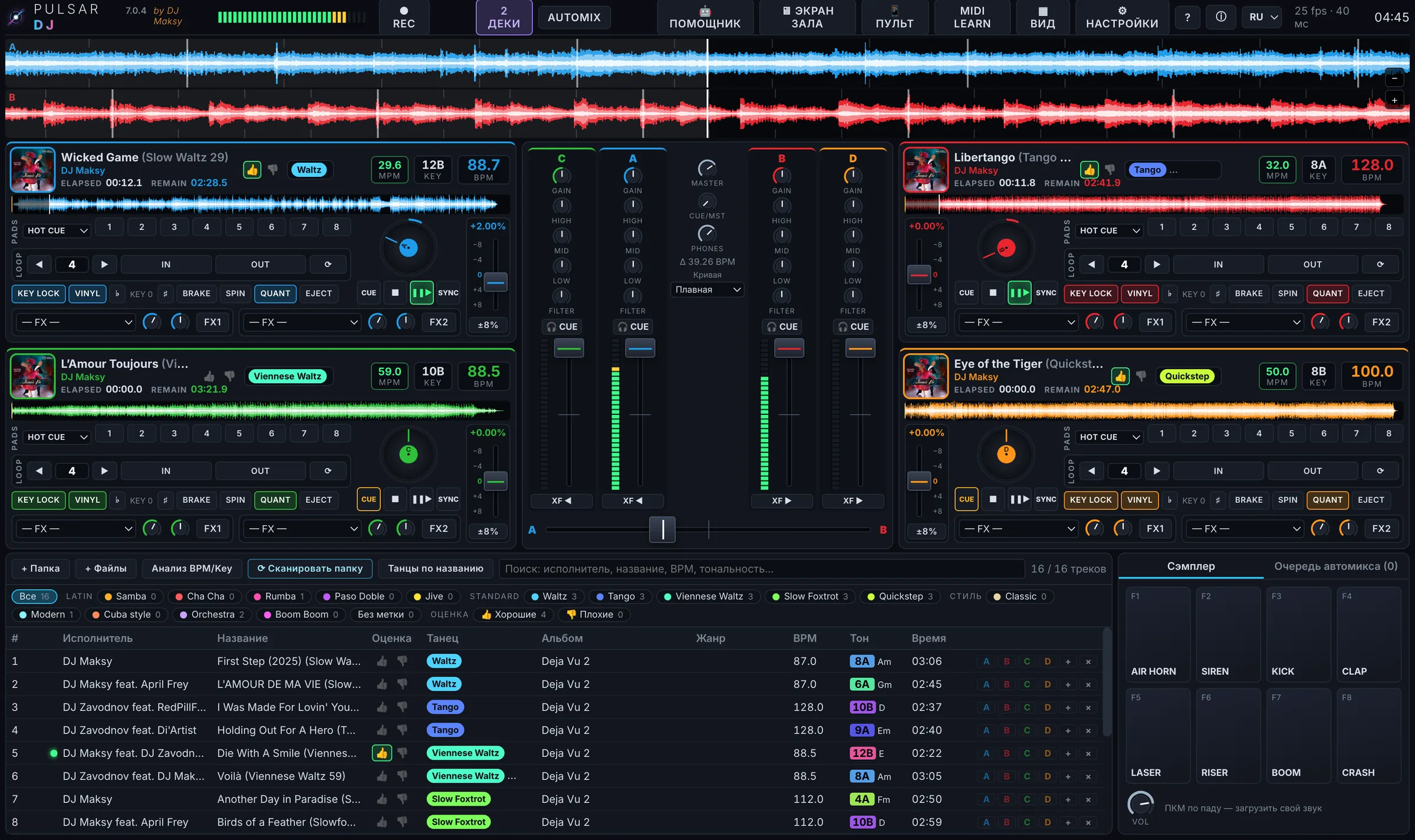The height and width of the screenshot is (840, 1415).
Task: Click headphone CUE for mixer channel D
Action: point(853,327)
